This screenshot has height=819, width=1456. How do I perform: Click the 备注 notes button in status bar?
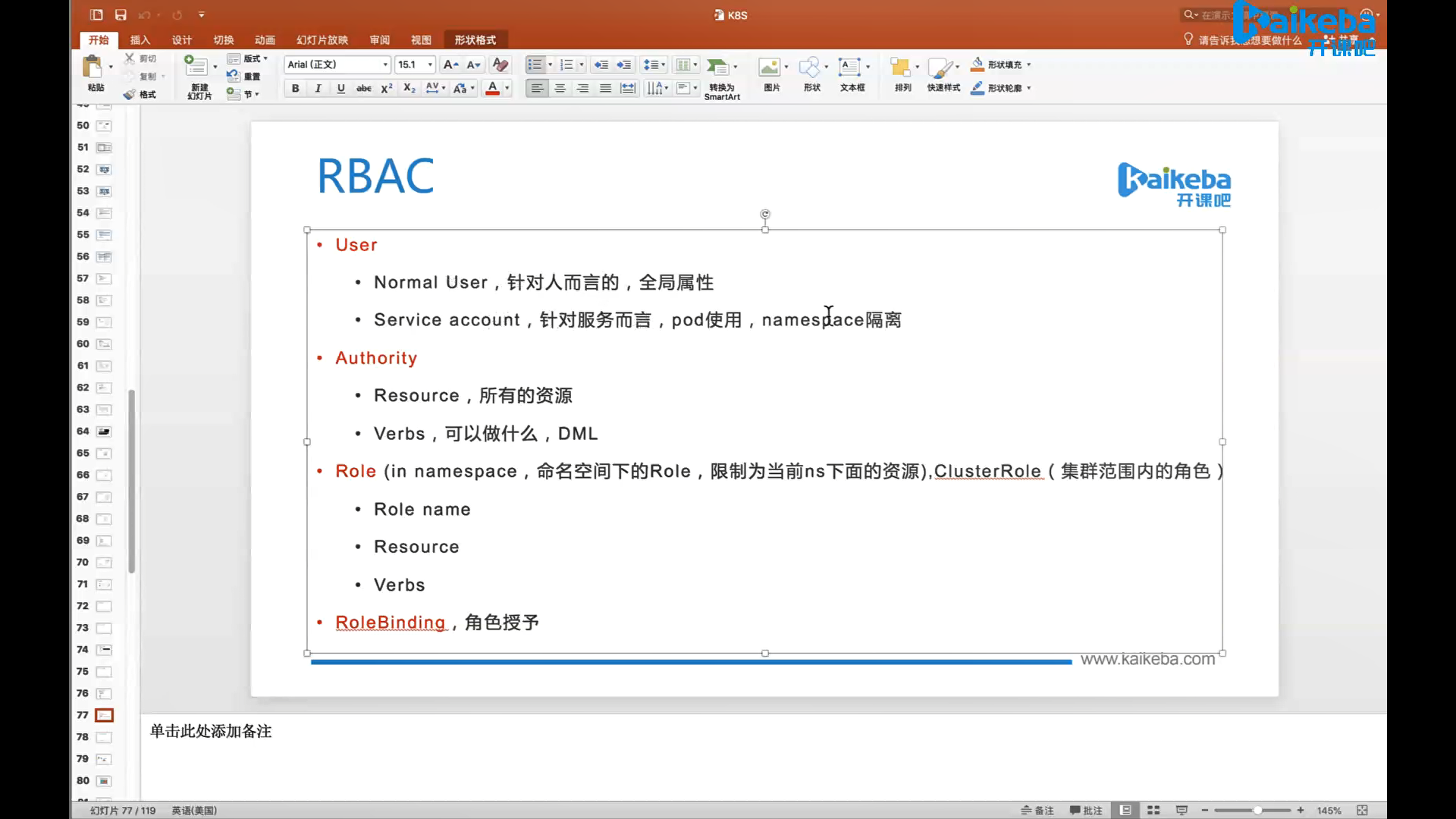click(1037, 810)
